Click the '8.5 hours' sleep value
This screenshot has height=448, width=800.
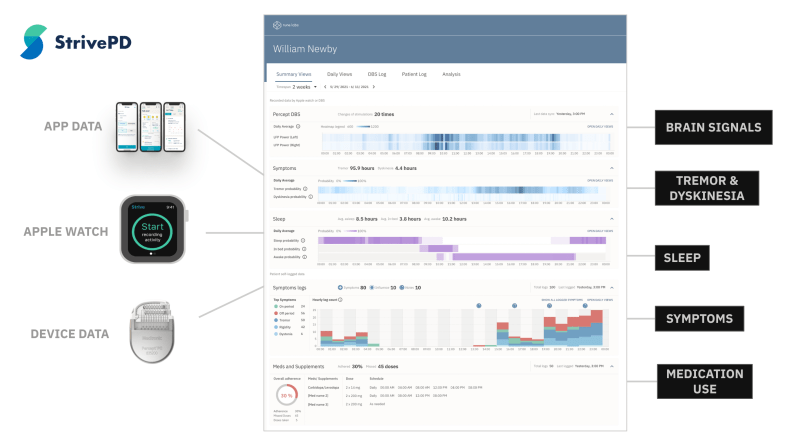[x=366, y=219]
